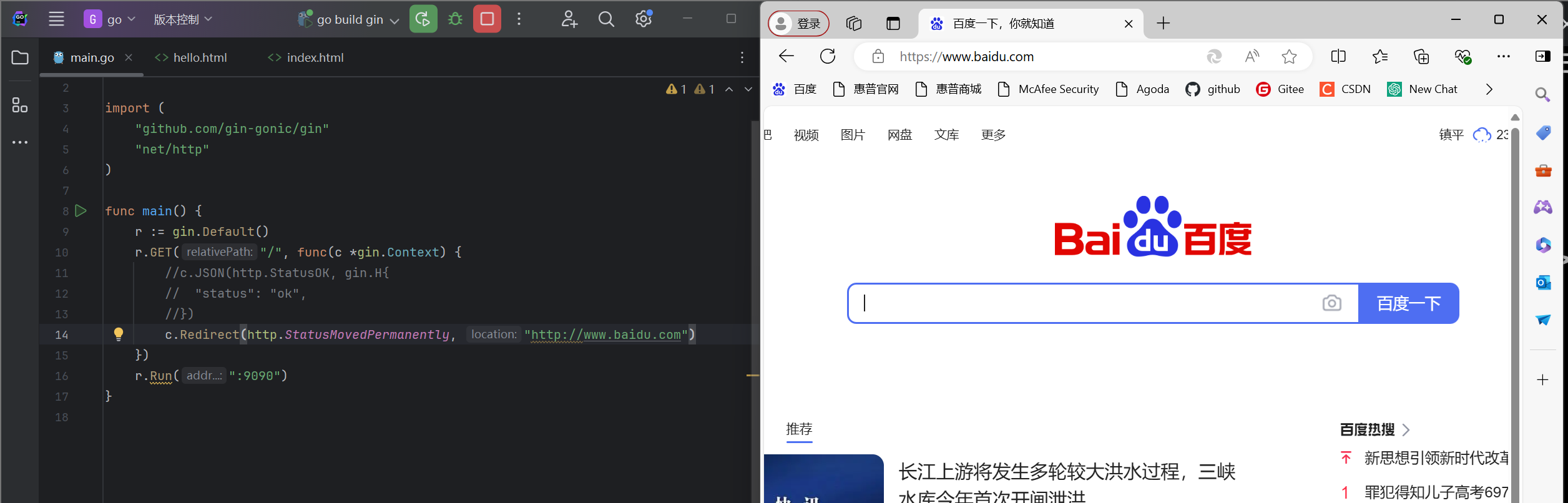Screen dimensions: 1568x503
Task: Refresh the Baidu page in Edge
Action: coord(828,56)
